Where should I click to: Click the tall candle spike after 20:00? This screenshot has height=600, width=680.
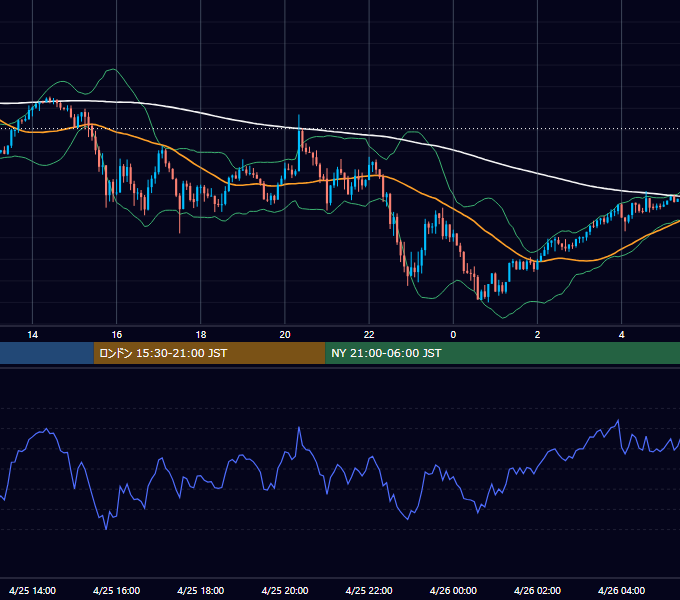299,143
